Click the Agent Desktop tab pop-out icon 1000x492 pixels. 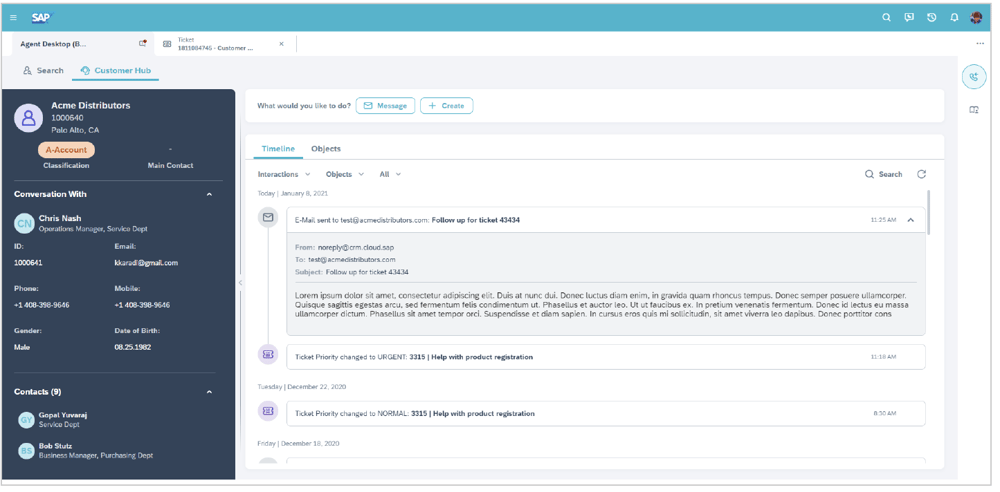coord(143,44)
